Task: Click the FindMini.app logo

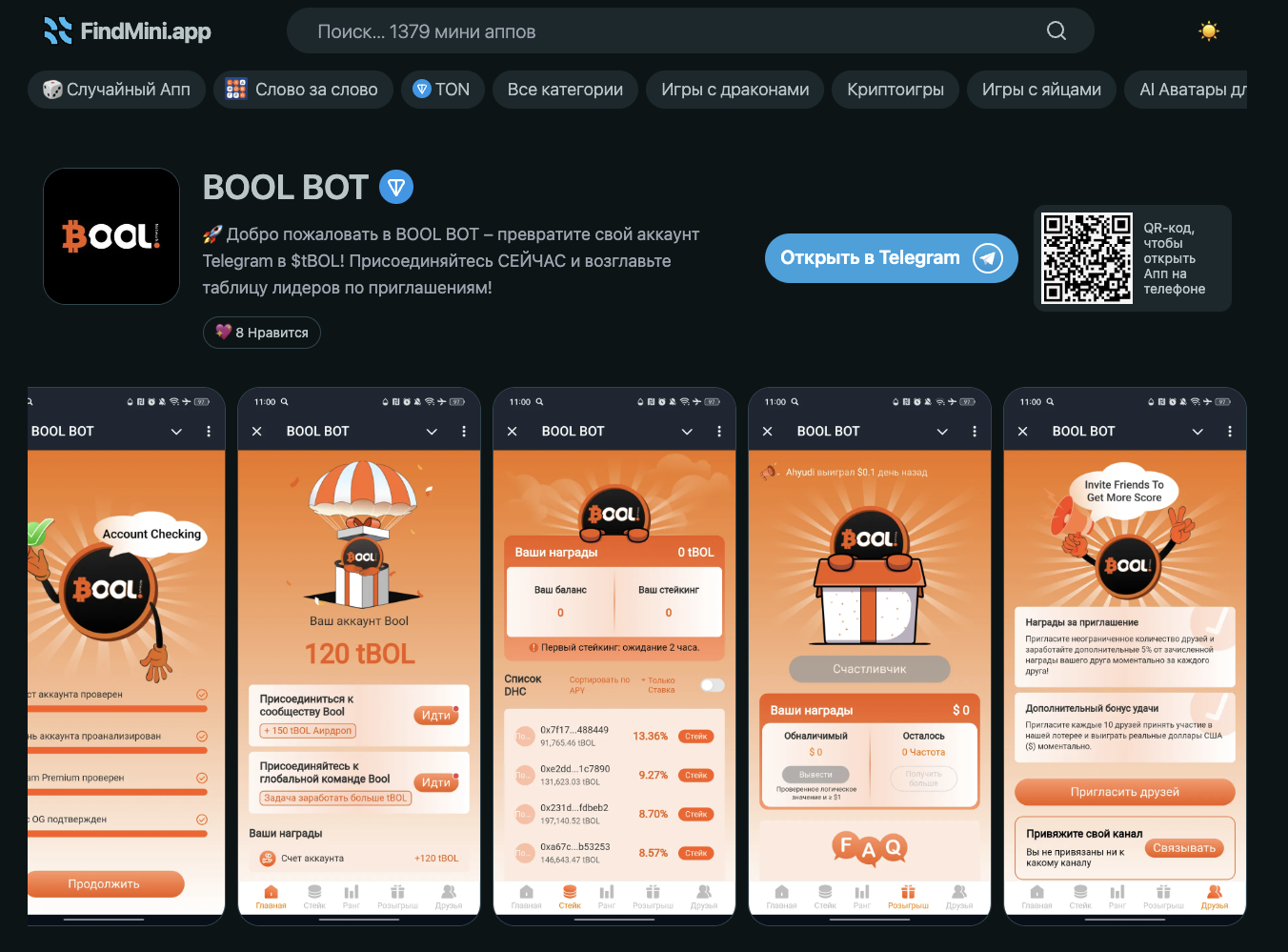Action: 128,31
